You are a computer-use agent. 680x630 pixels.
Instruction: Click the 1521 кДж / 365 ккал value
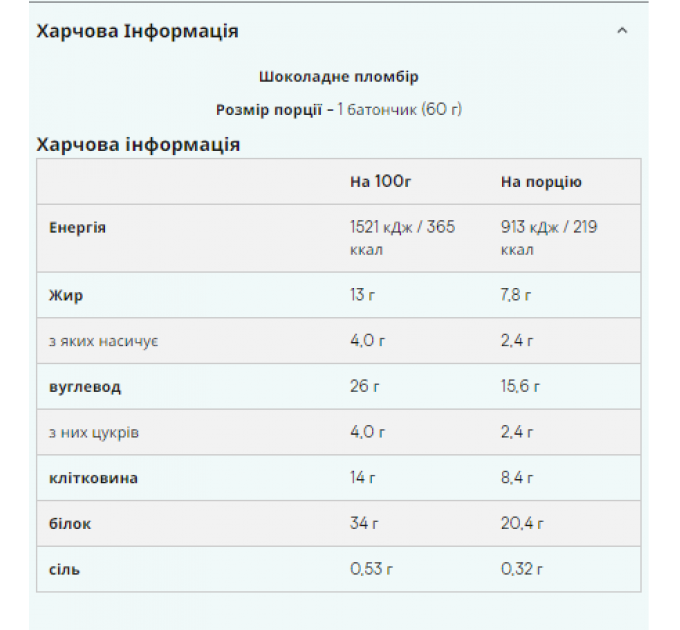pos(402,238)
